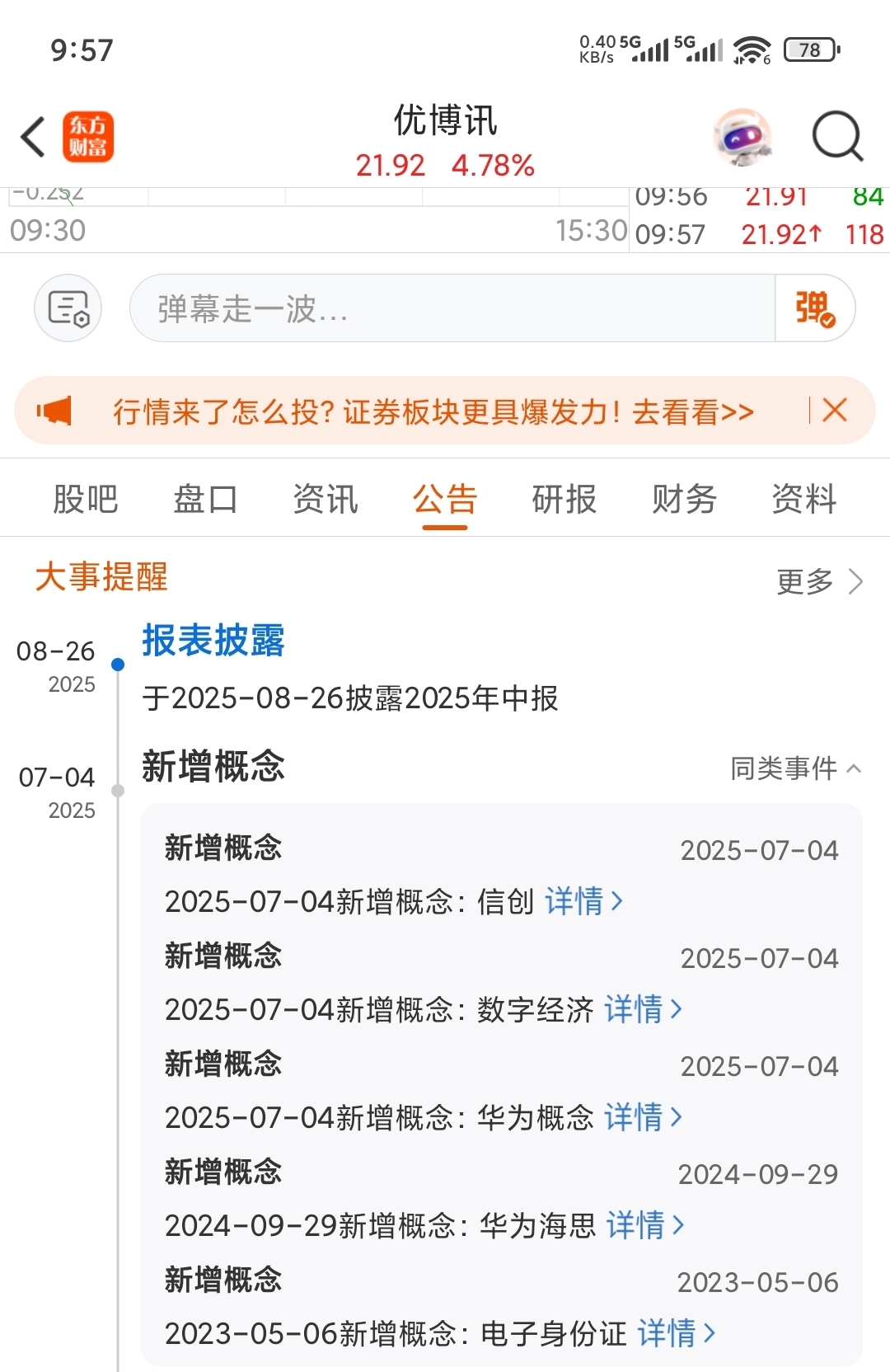Tap the orange megaphone banner icon
The width and height of the screenshot is (890, 1372).
tap(54, 411)
